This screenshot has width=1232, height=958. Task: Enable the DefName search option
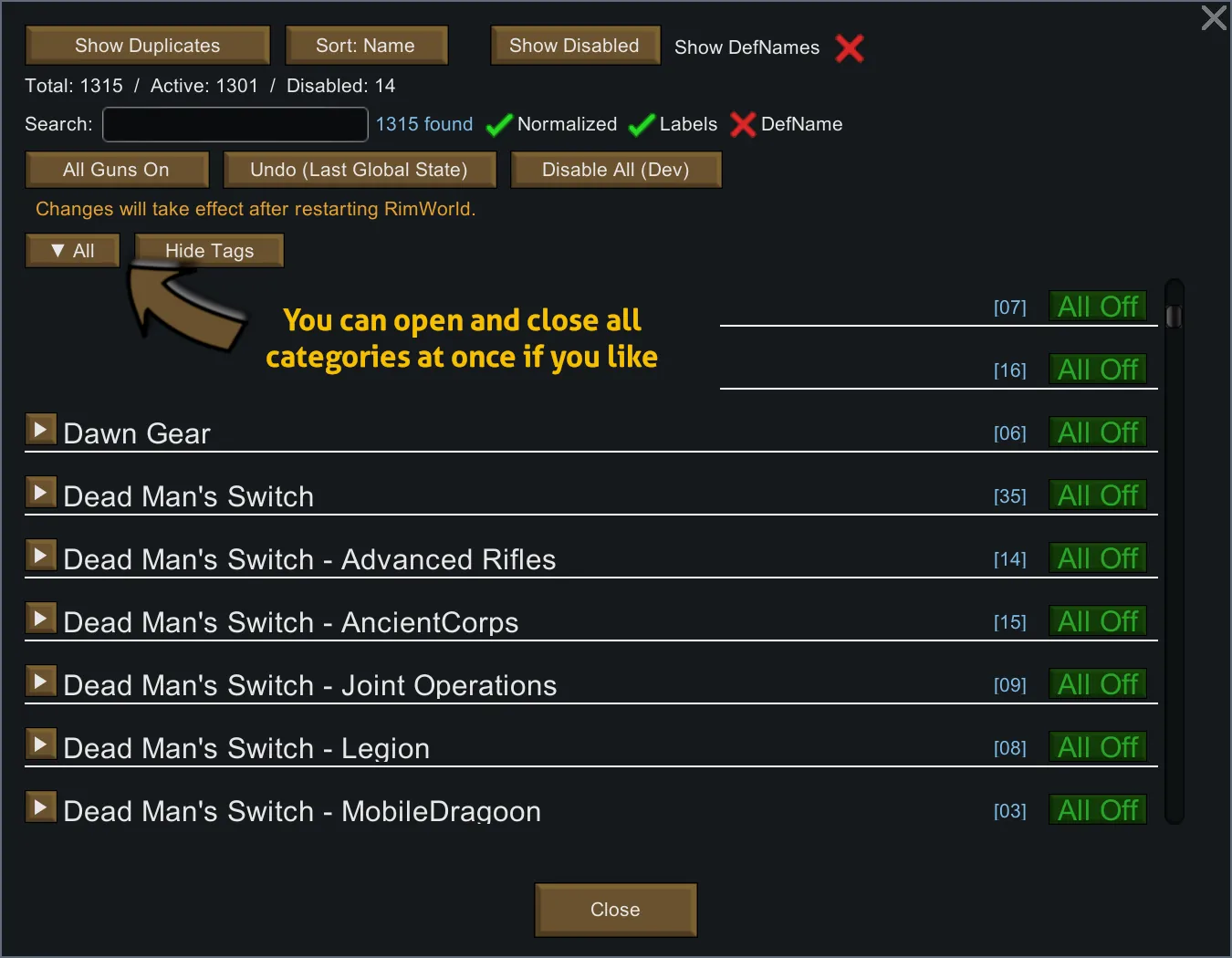click(743, 124)
